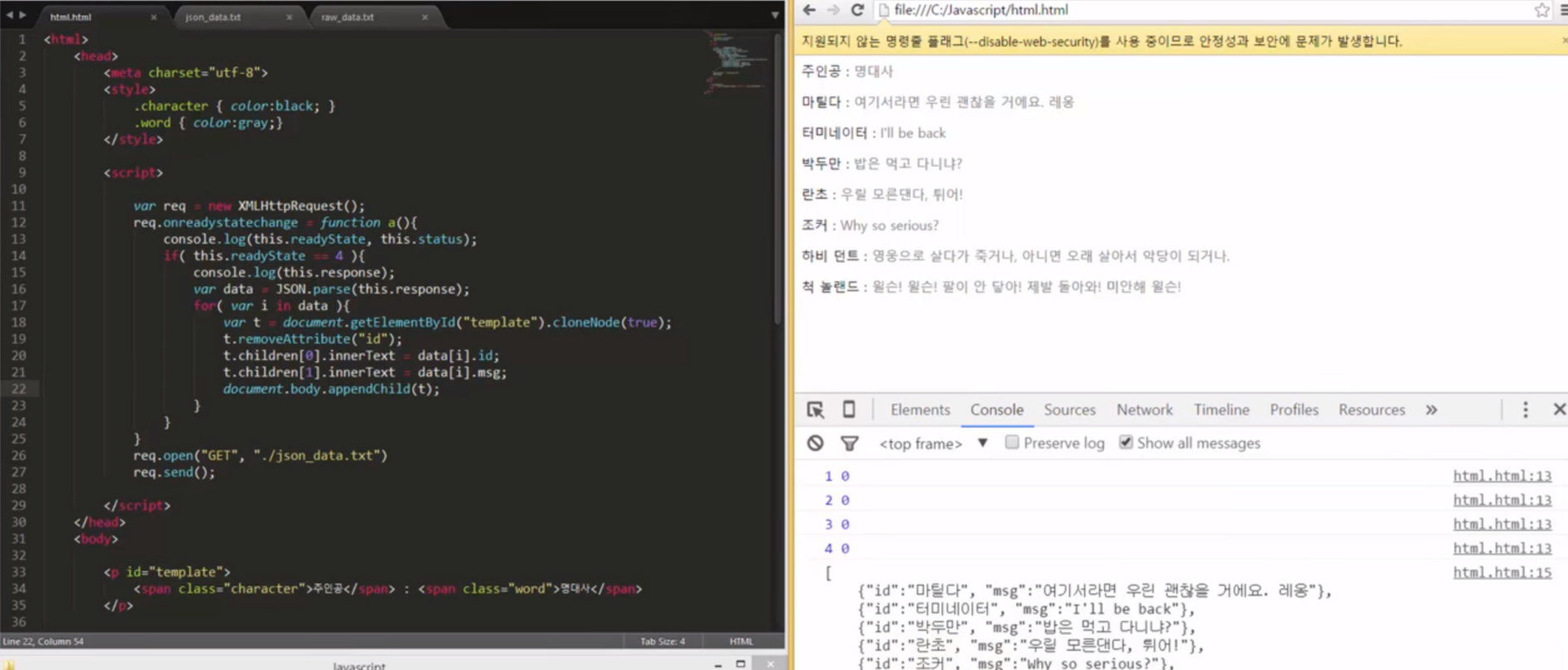Viewport: 1568px width, 670px height.
Task: Switch to the Elements tab
Action: (919, 409)
